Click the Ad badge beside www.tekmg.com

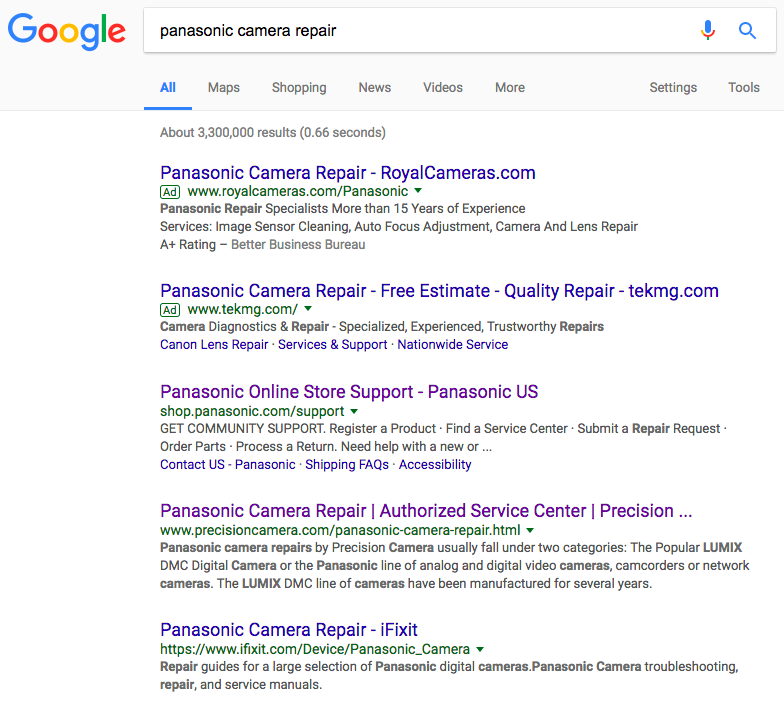tap(170, 310)
